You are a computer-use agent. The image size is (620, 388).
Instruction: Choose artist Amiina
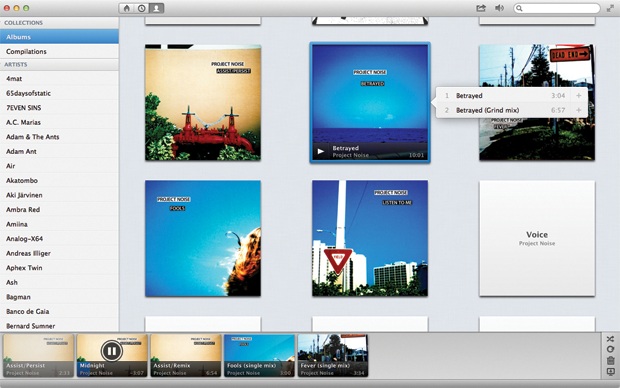point(59,224)
